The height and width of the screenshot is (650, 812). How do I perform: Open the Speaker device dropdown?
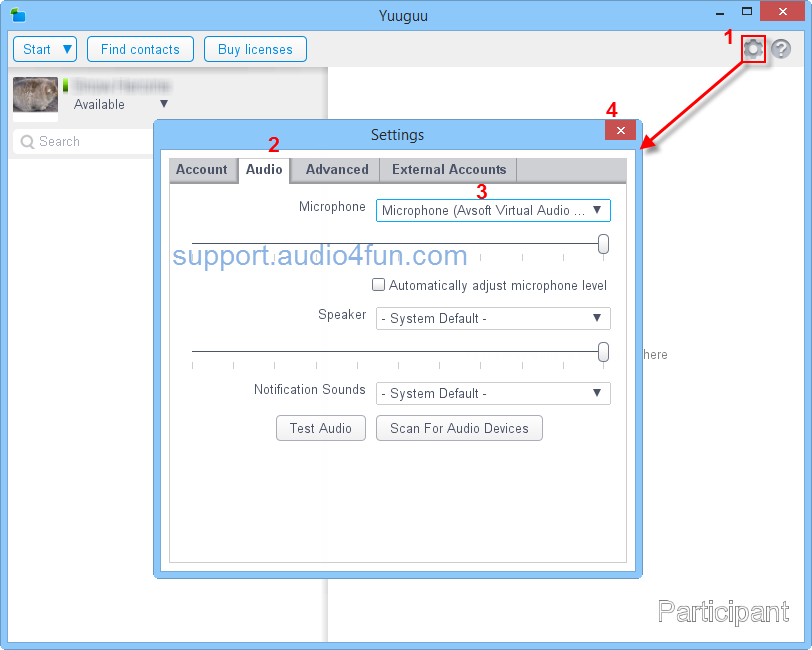coord(493,318)
